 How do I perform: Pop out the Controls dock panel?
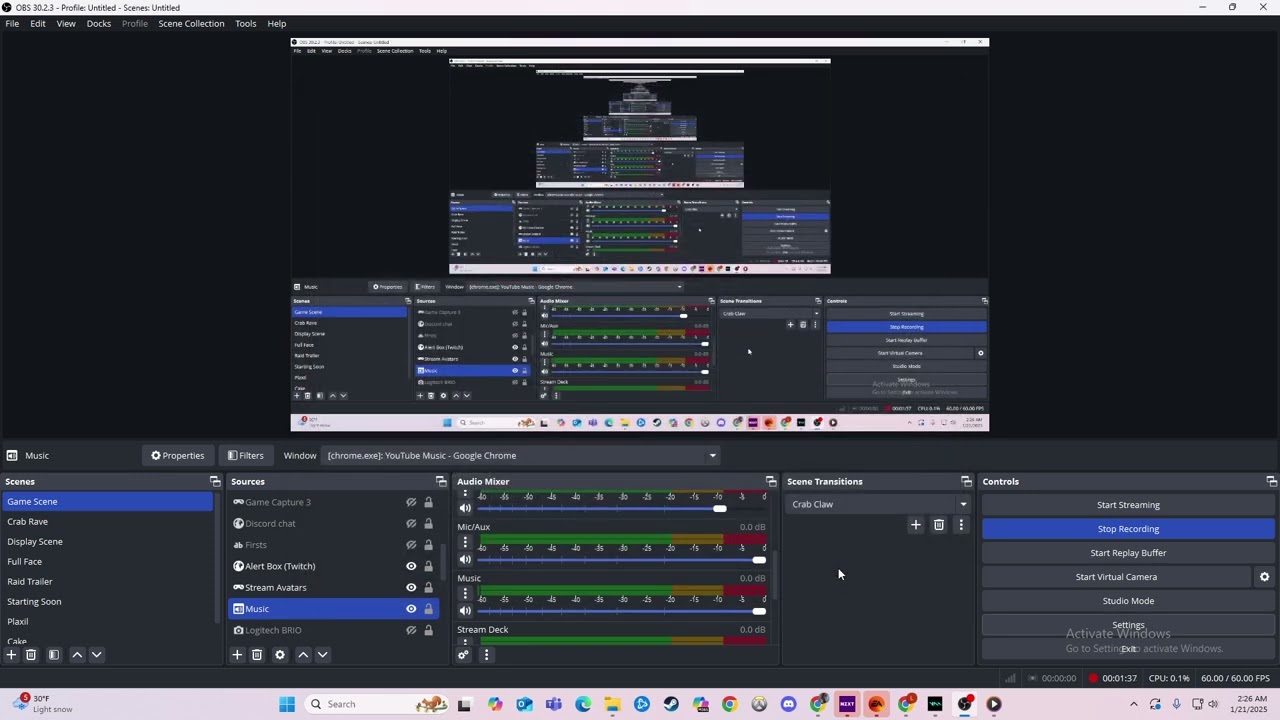pos(1271,482)
